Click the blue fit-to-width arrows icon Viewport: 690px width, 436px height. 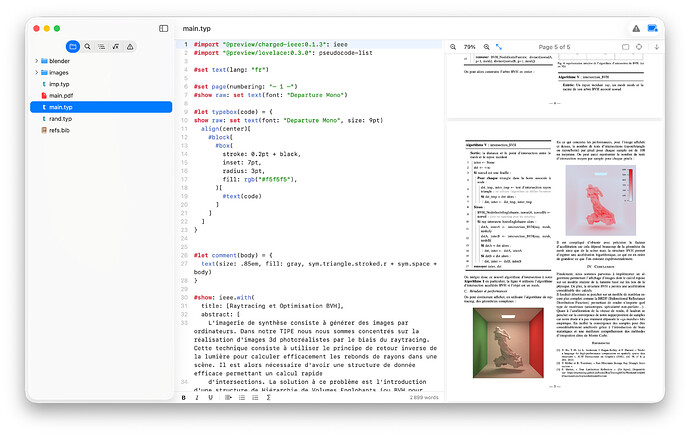tap(499, 47)
